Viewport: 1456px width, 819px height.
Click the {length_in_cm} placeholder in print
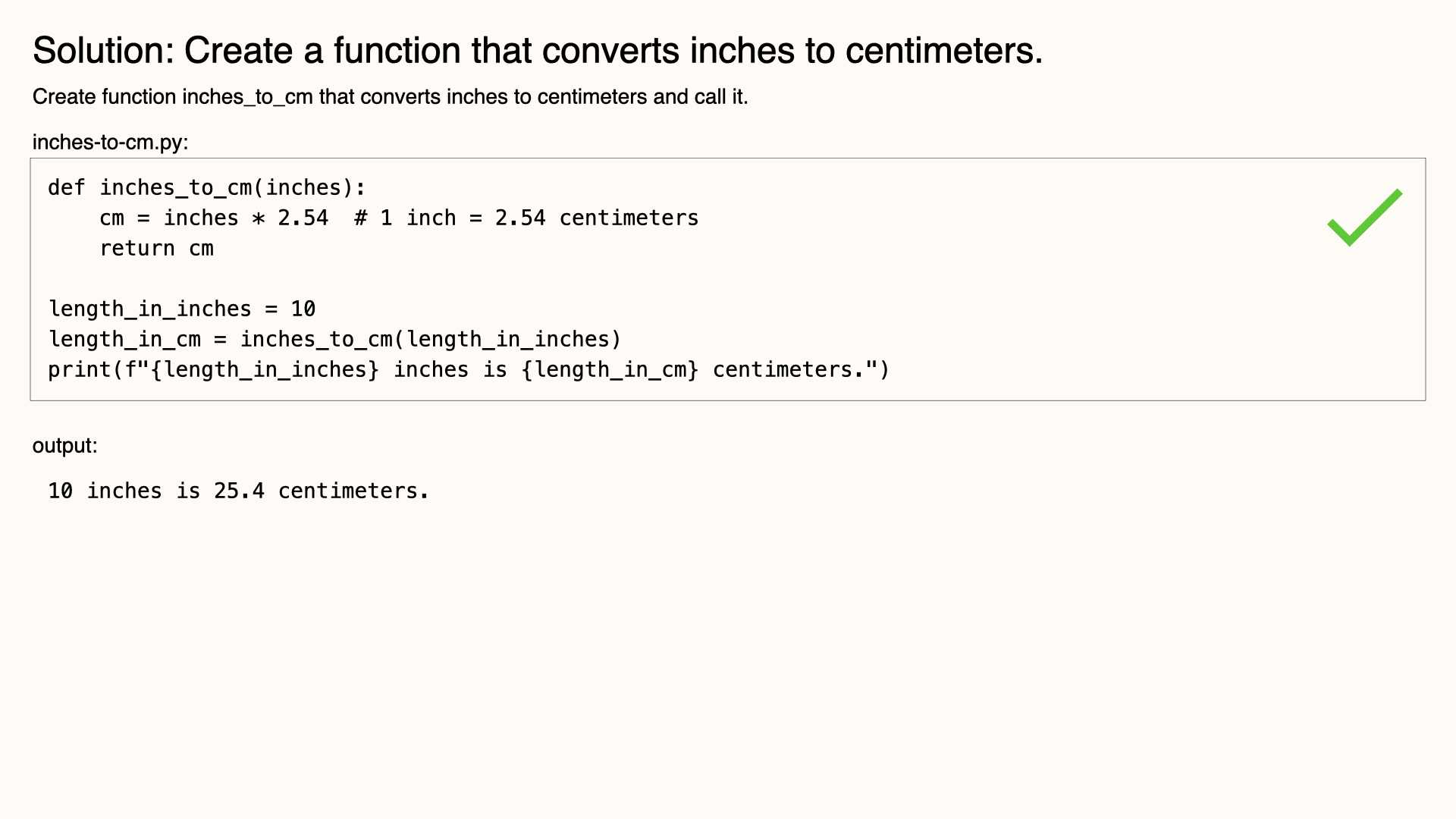[x=610, y=370]
